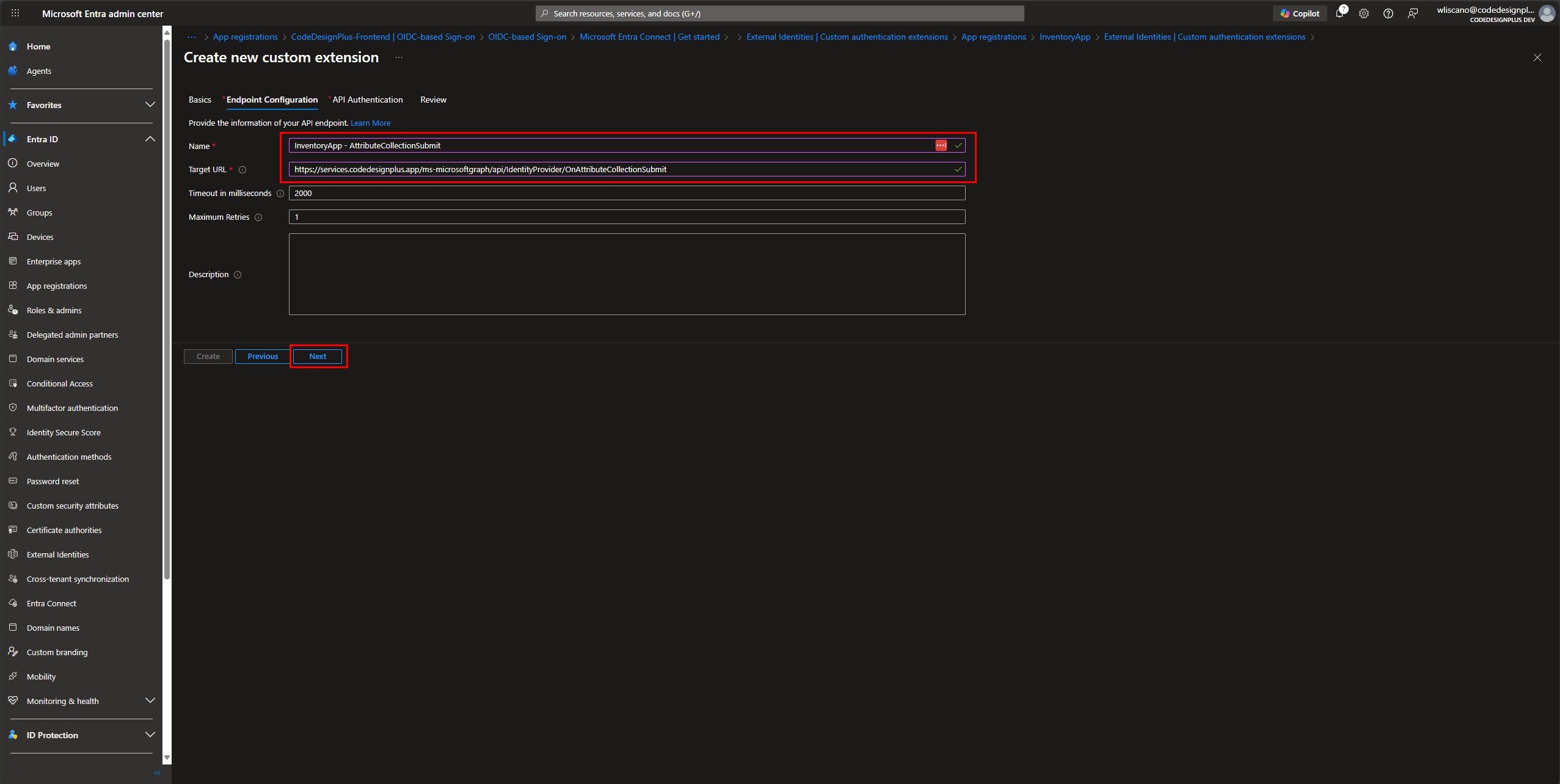
Task: Click the Identity Secure Score trophy icon
Action: 13,432
